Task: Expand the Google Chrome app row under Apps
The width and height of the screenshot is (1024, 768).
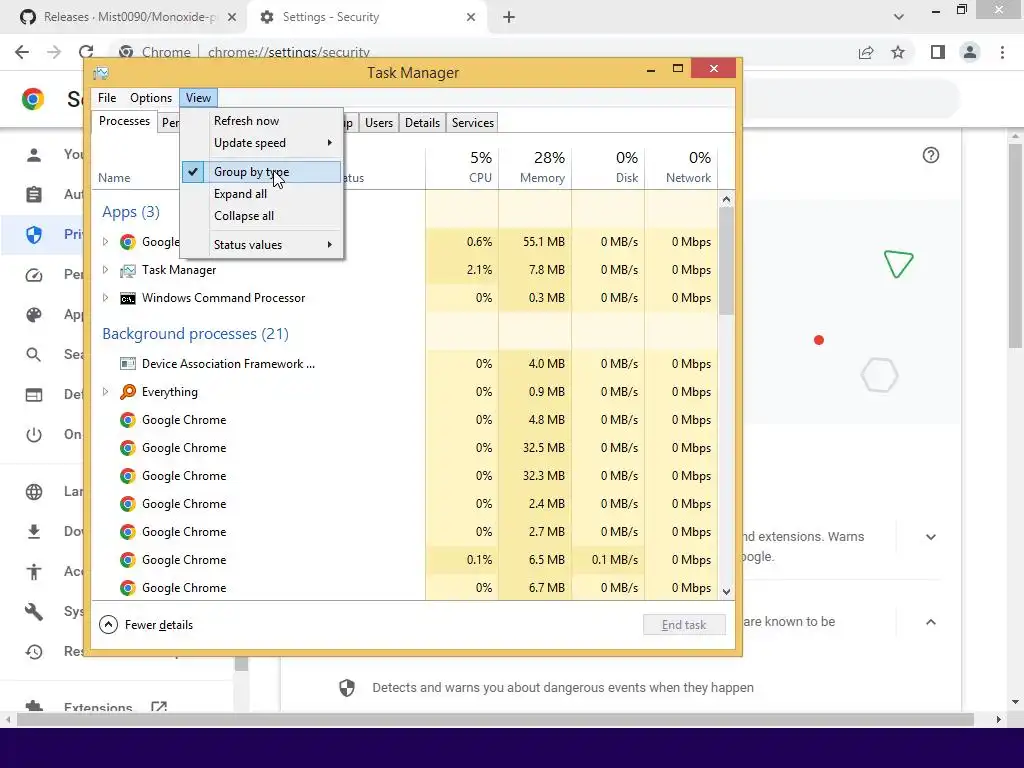Action: (x=105, y=242)
